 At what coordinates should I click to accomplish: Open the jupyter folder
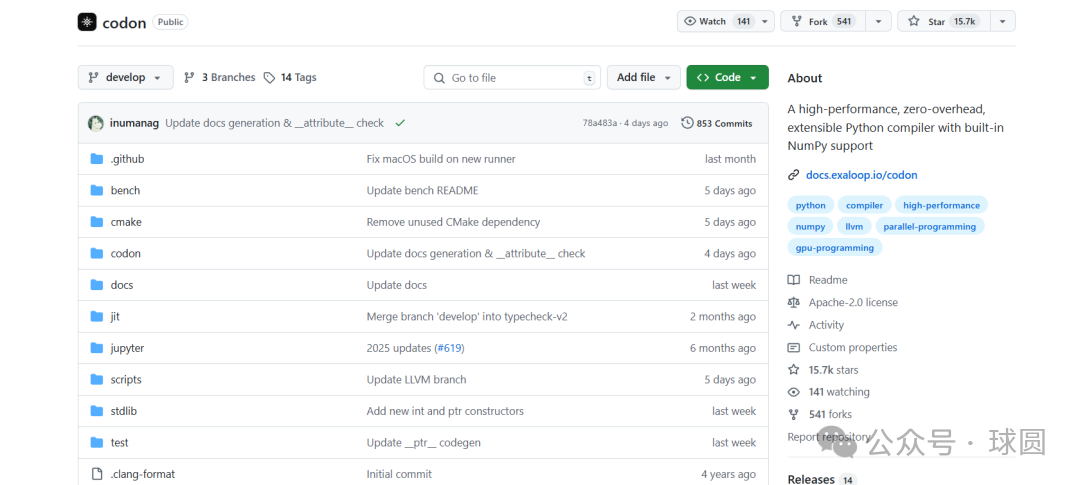[127, 349]
